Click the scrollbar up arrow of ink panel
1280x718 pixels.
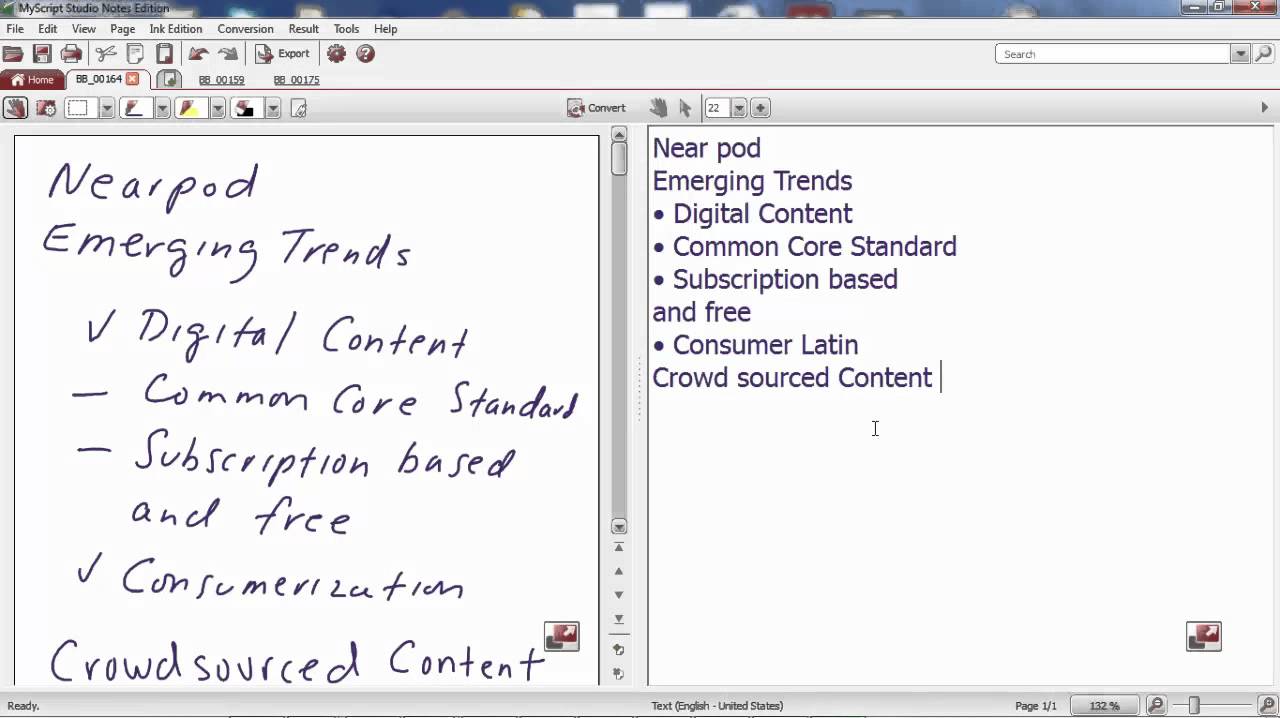pyautogui.click(x=619, y=135)
